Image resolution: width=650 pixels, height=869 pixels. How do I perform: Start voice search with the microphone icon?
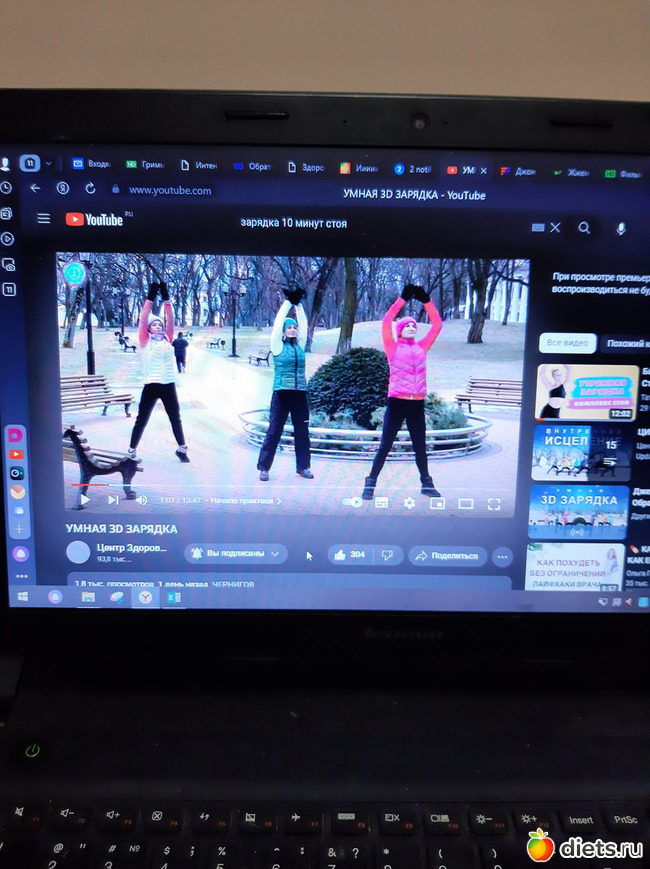pos(621,229)
